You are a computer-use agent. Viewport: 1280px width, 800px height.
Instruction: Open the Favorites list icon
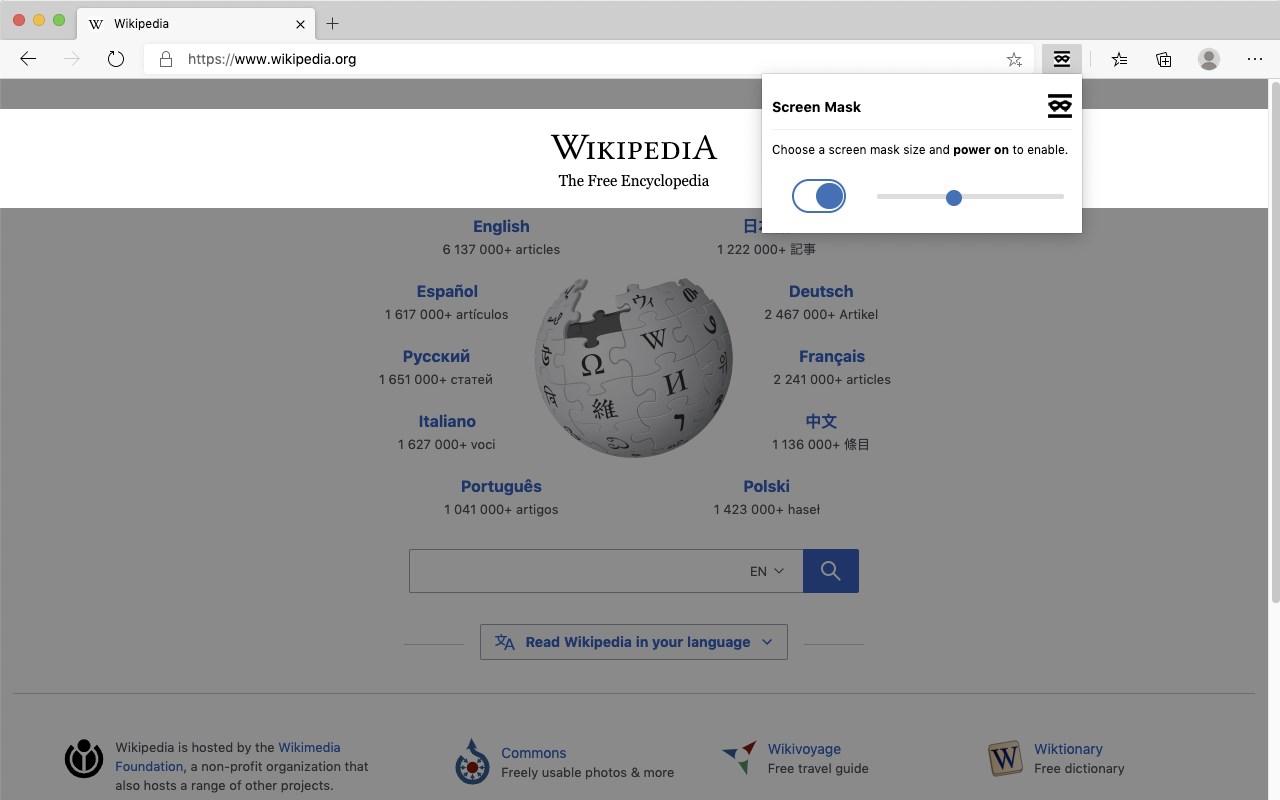(1119, 59)
